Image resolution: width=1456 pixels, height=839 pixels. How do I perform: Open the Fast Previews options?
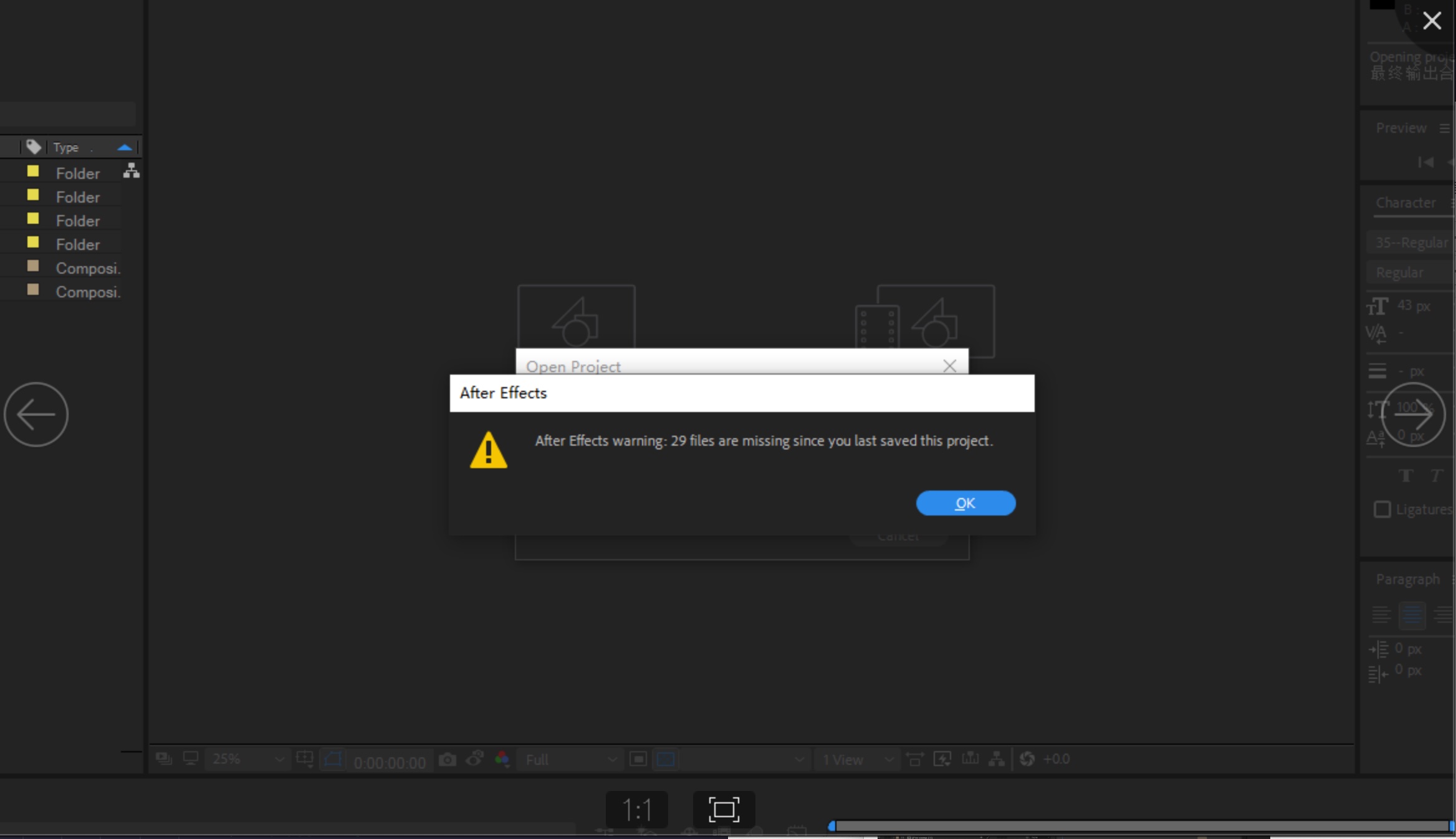[x=942, y=759]
